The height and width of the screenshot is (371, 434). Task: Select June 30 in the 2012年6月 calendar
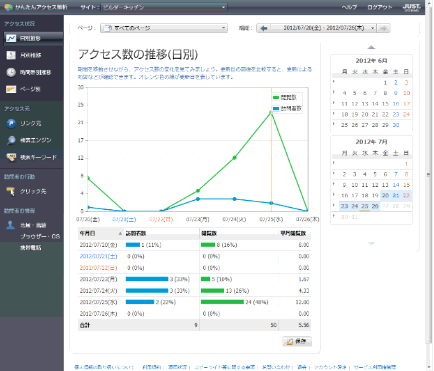396,125
